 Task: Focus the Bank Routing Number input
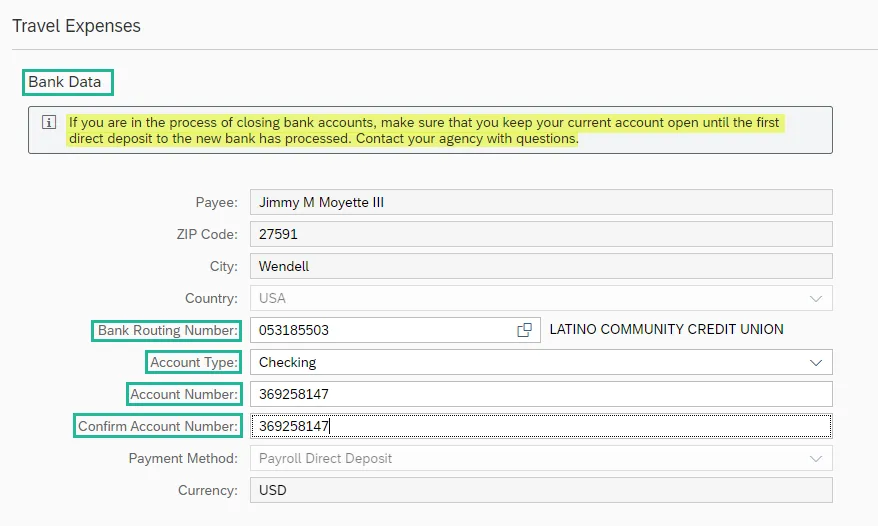(380, 330)
